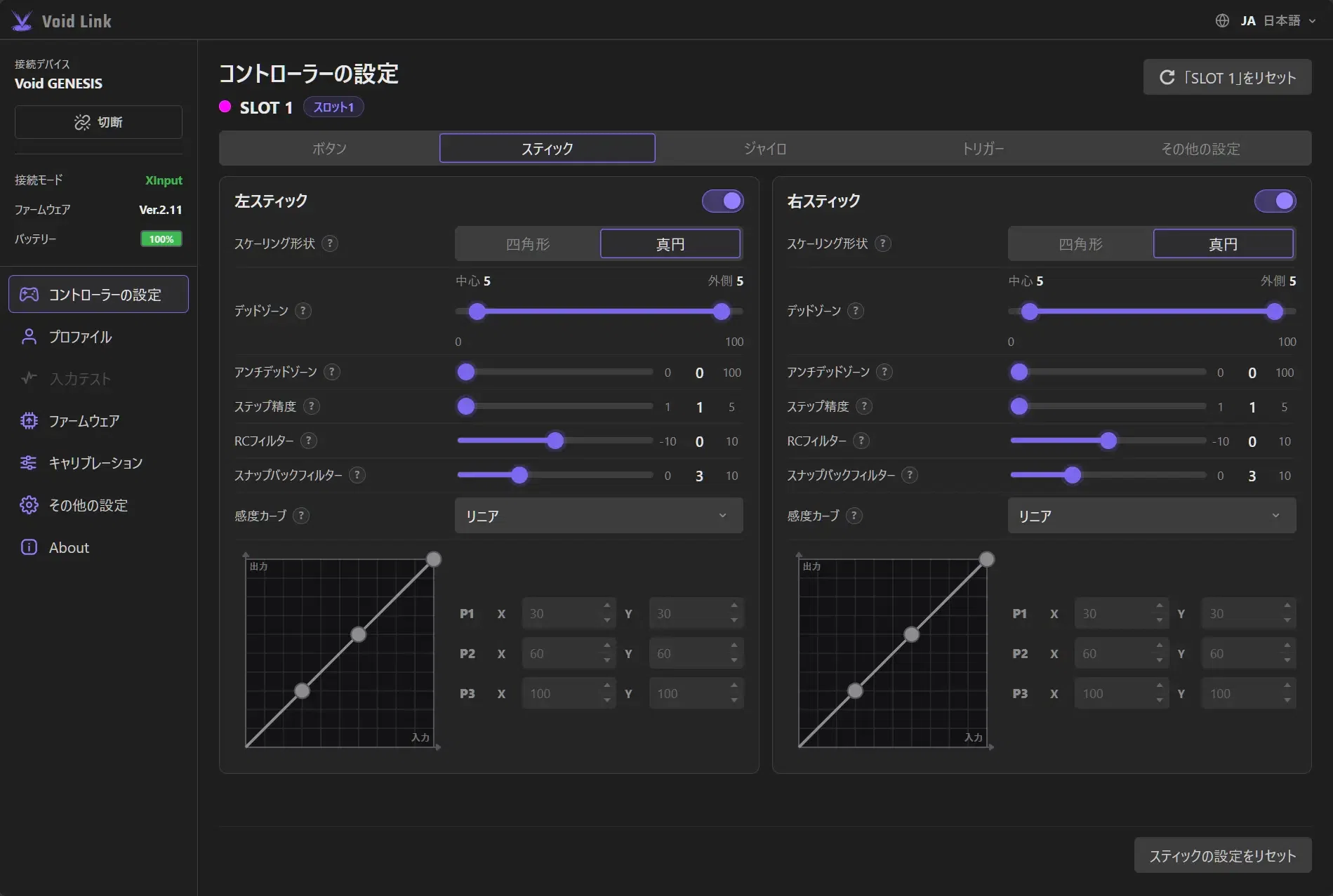Click help icon next to right デッドゾーン

(856, 311)
